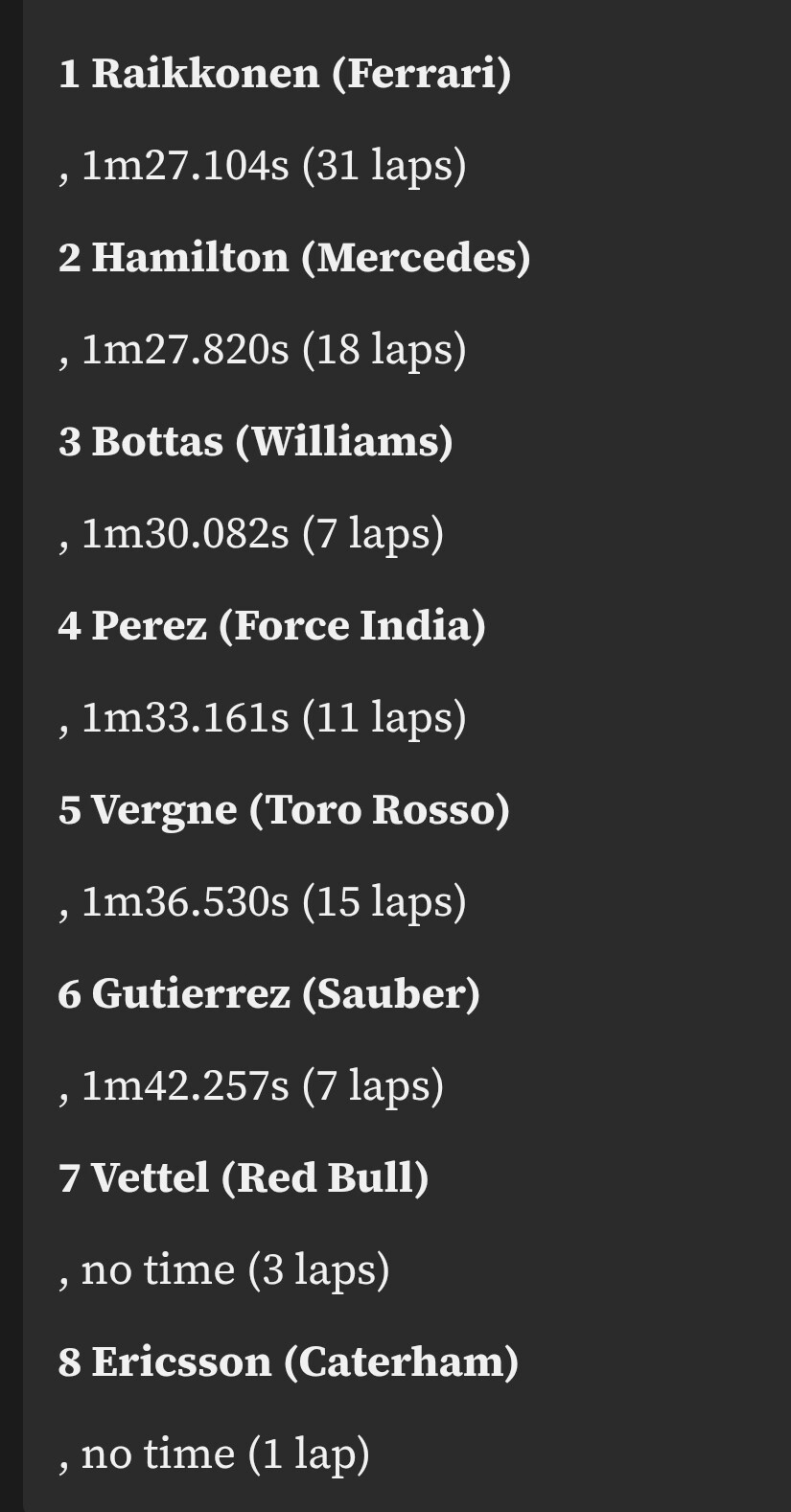Click the Bottas (Williams) heading

pyautogui.click(x=255, y=442)
